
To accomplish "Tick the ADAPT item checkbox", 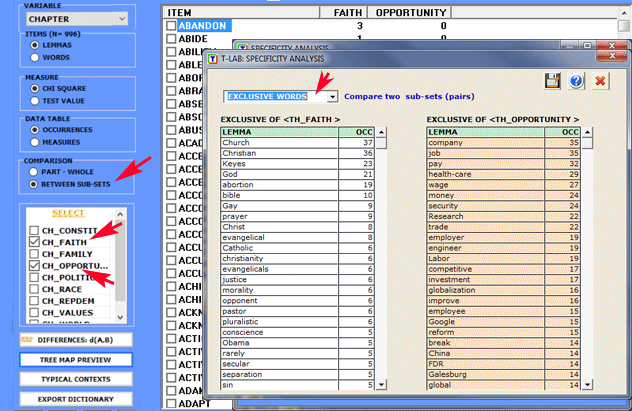I will [x=171, y=403].
